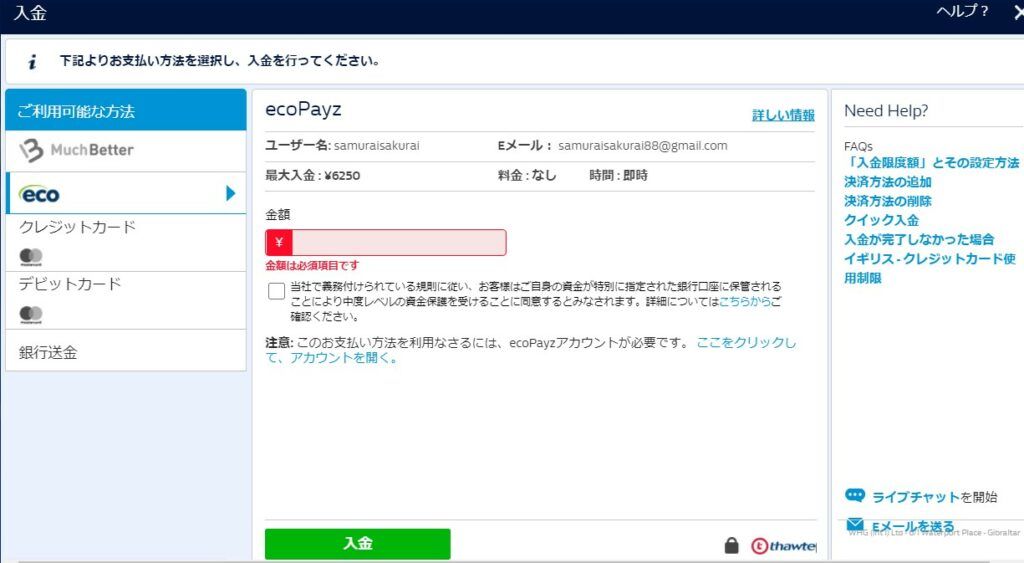Screen dimensions: 1024x563
Task: Click the info icon in notice bar
Action: point(32,61)
